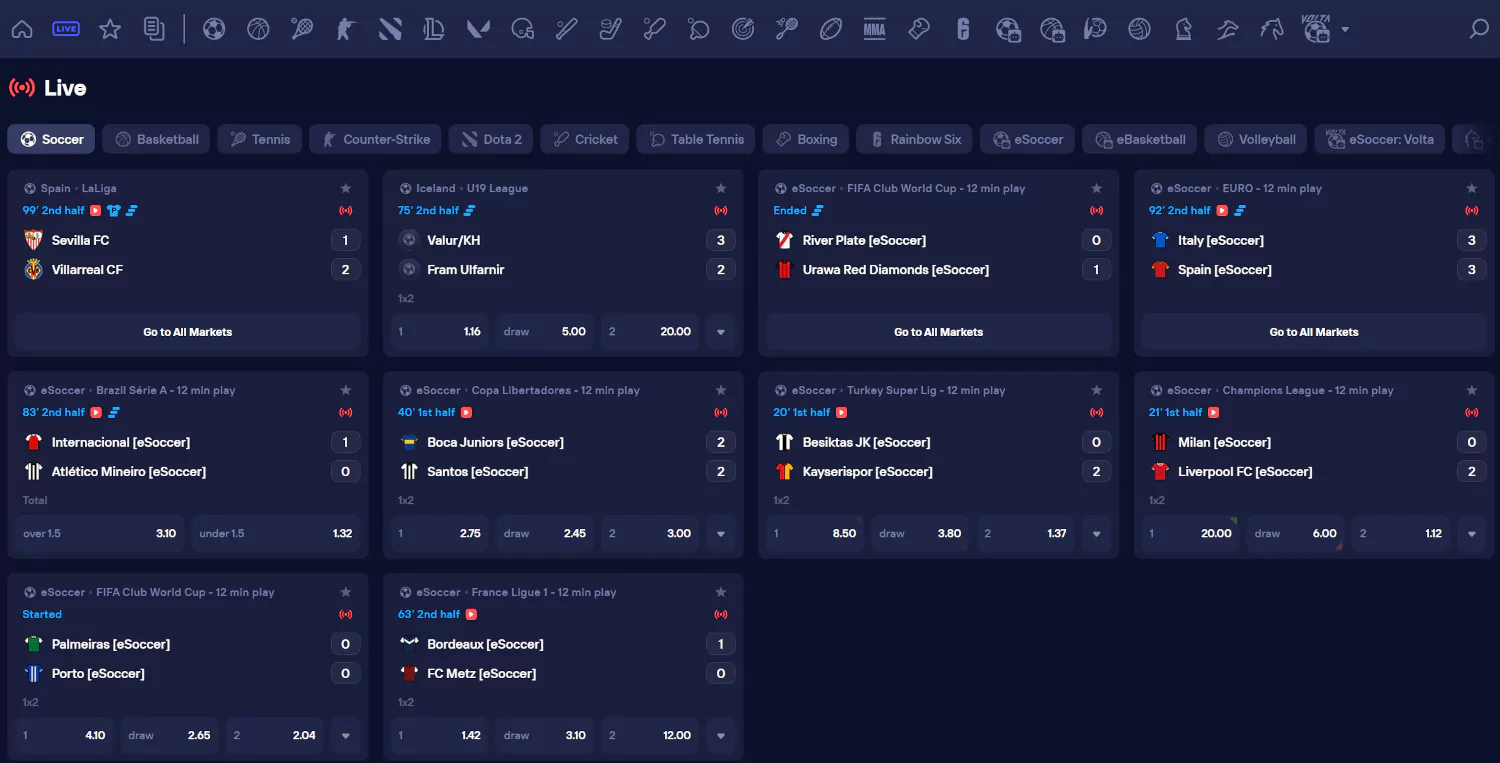
Task: Favorite the River Plate vs Urawa match
Action: [x=1097, y=188]
